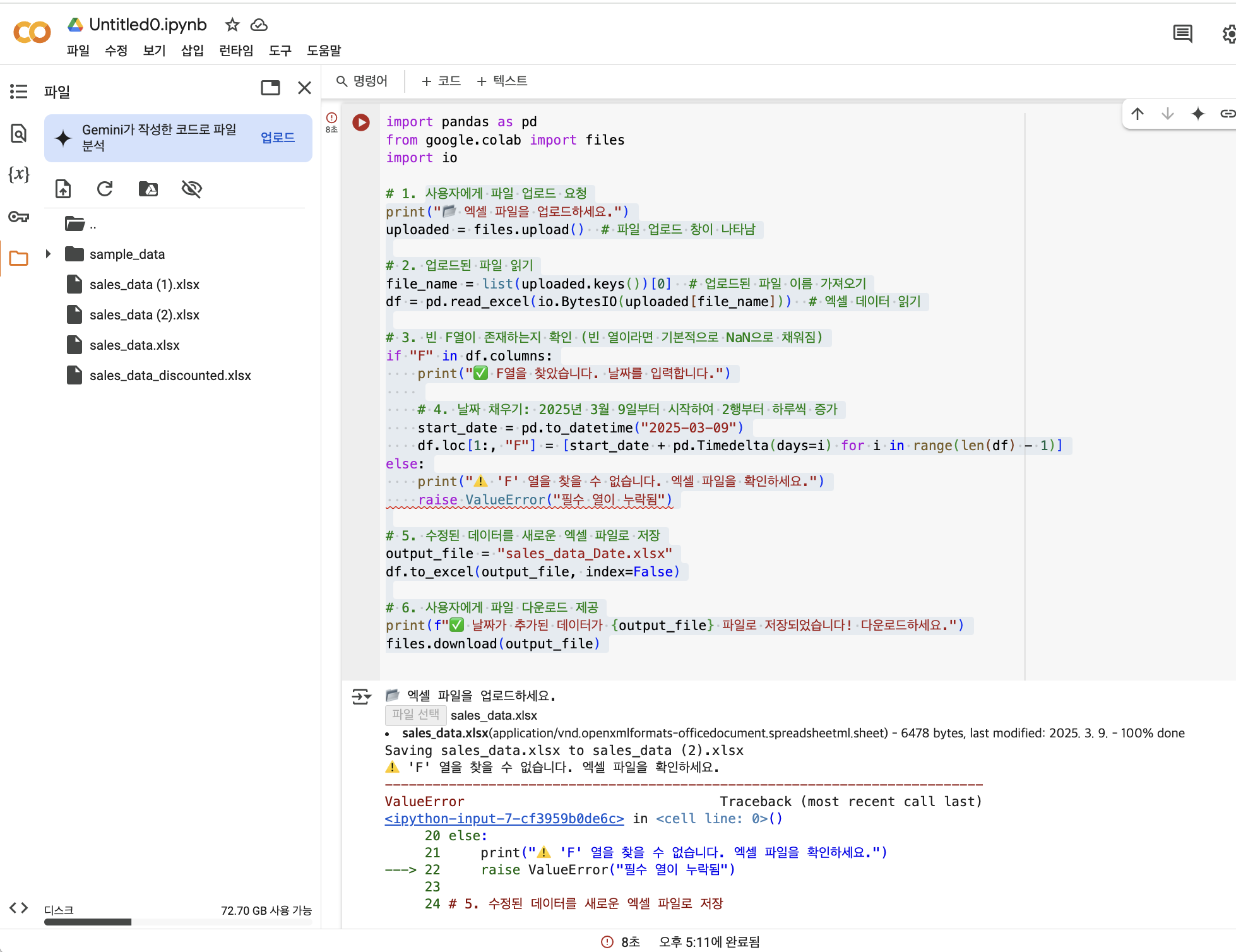Image resolution: width=1236 pixels, height=952 pixels.
Task: Click the 업로드 link in Gemini banner
Action: (x=278, y=138)
